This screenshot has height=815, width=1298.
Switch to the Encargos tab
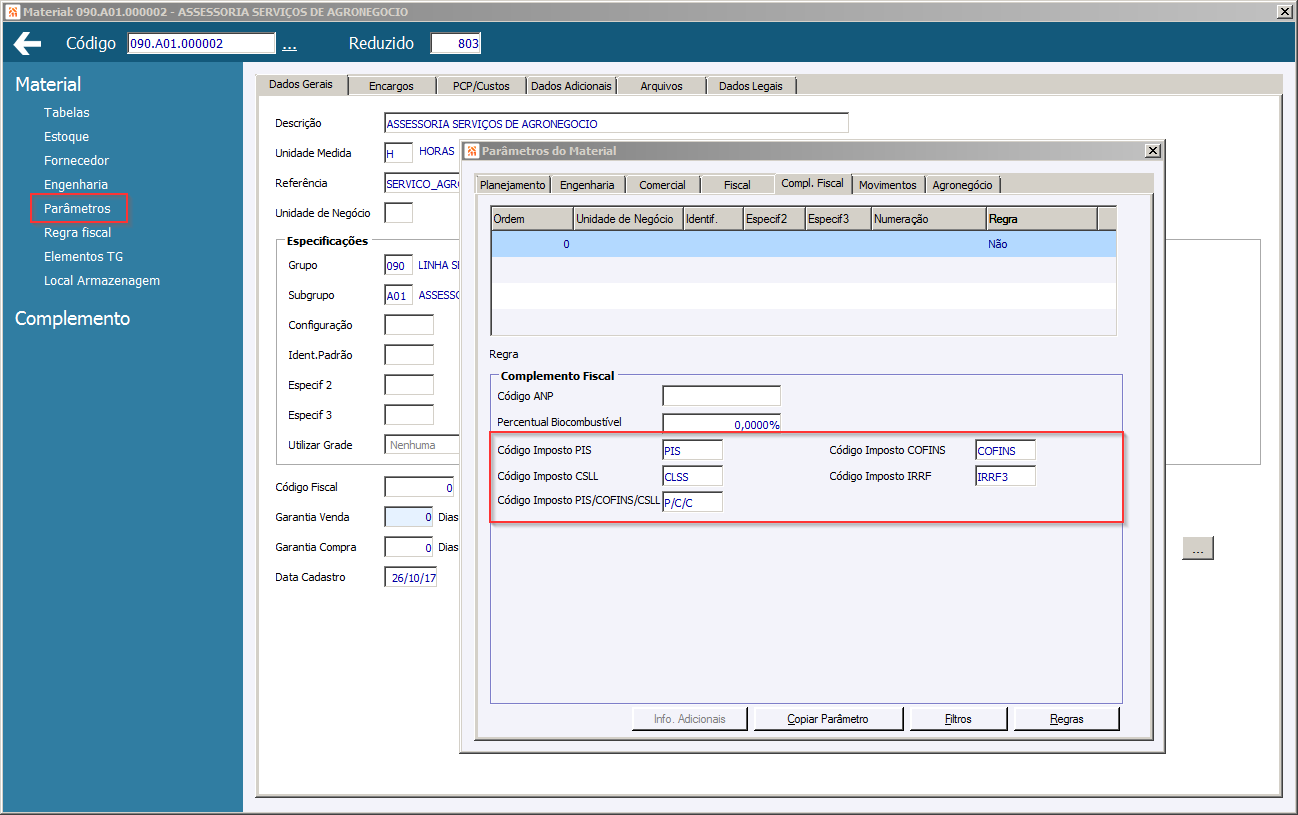pos(390,86)
